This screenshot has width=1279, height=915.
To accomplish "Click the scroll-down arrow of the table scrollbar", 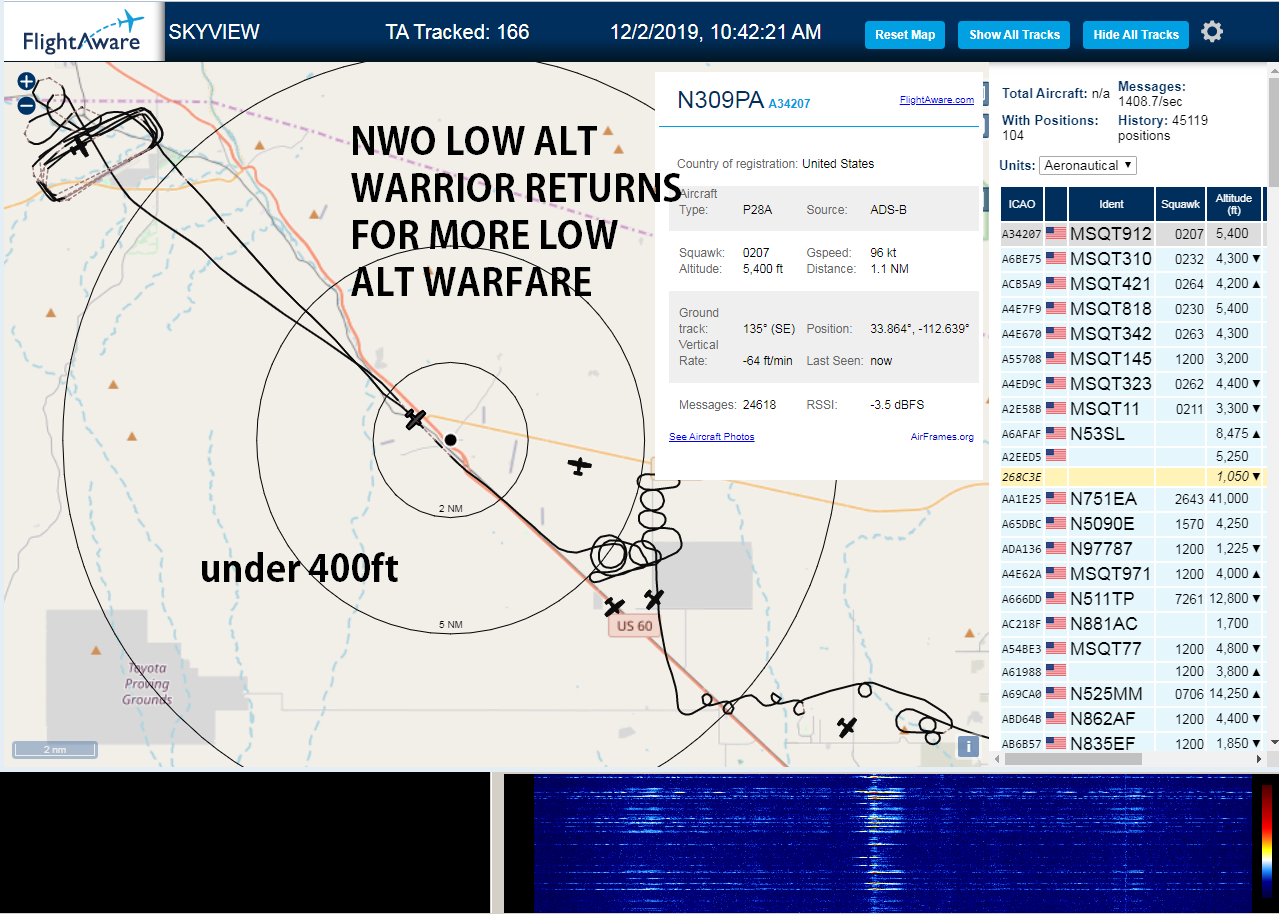I will point(1273,741).
